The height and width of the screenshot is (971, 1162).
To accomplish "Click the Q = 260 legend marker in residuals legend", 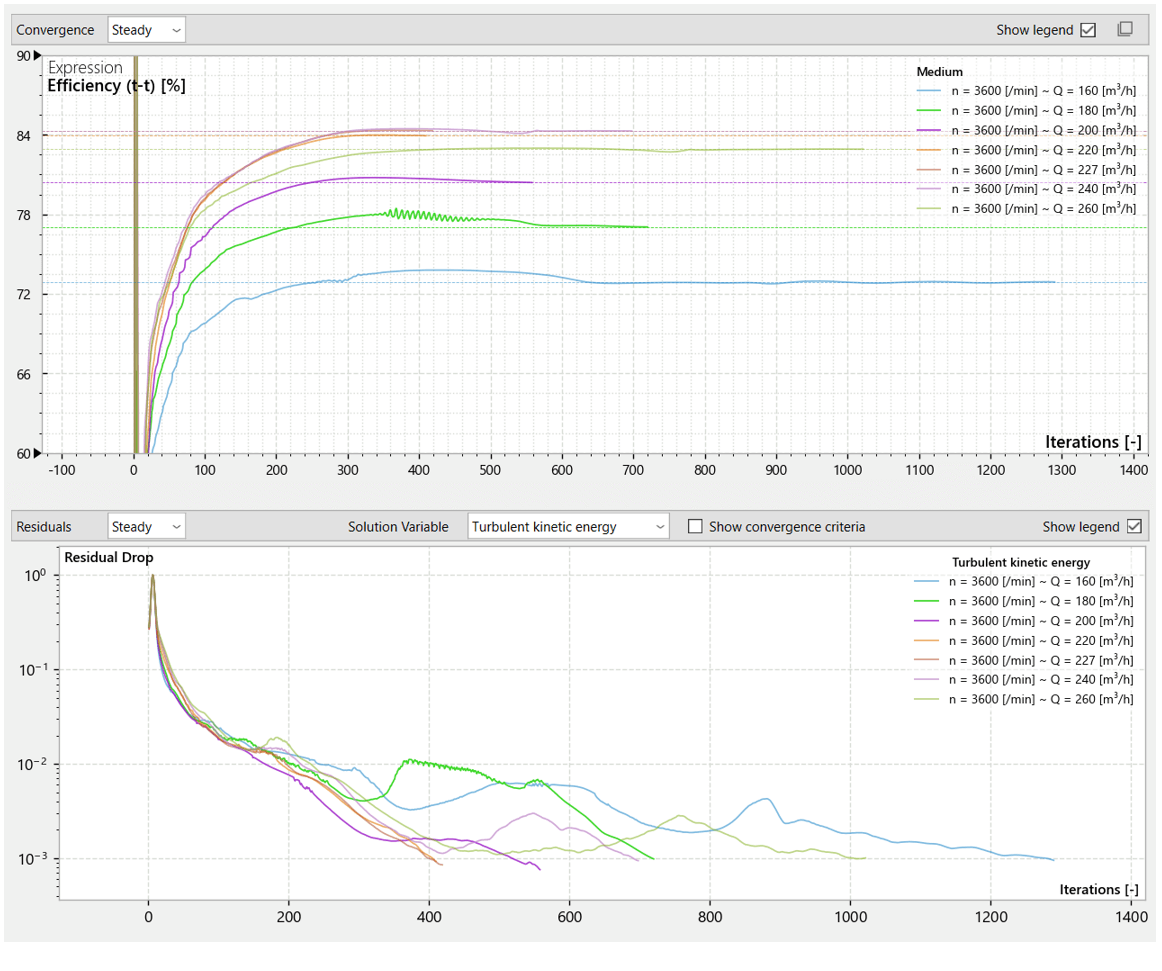I will click(x=926, y=699).
